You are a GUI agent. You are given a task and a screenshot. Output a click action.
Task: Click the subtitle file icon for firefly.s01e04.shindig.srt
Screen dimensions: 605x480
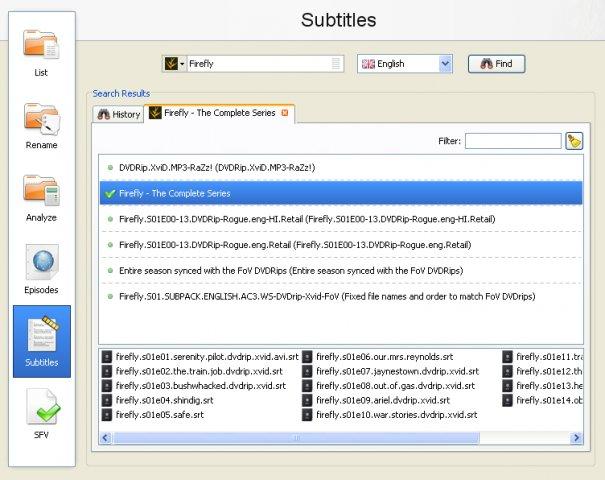(x=106, y=401)
